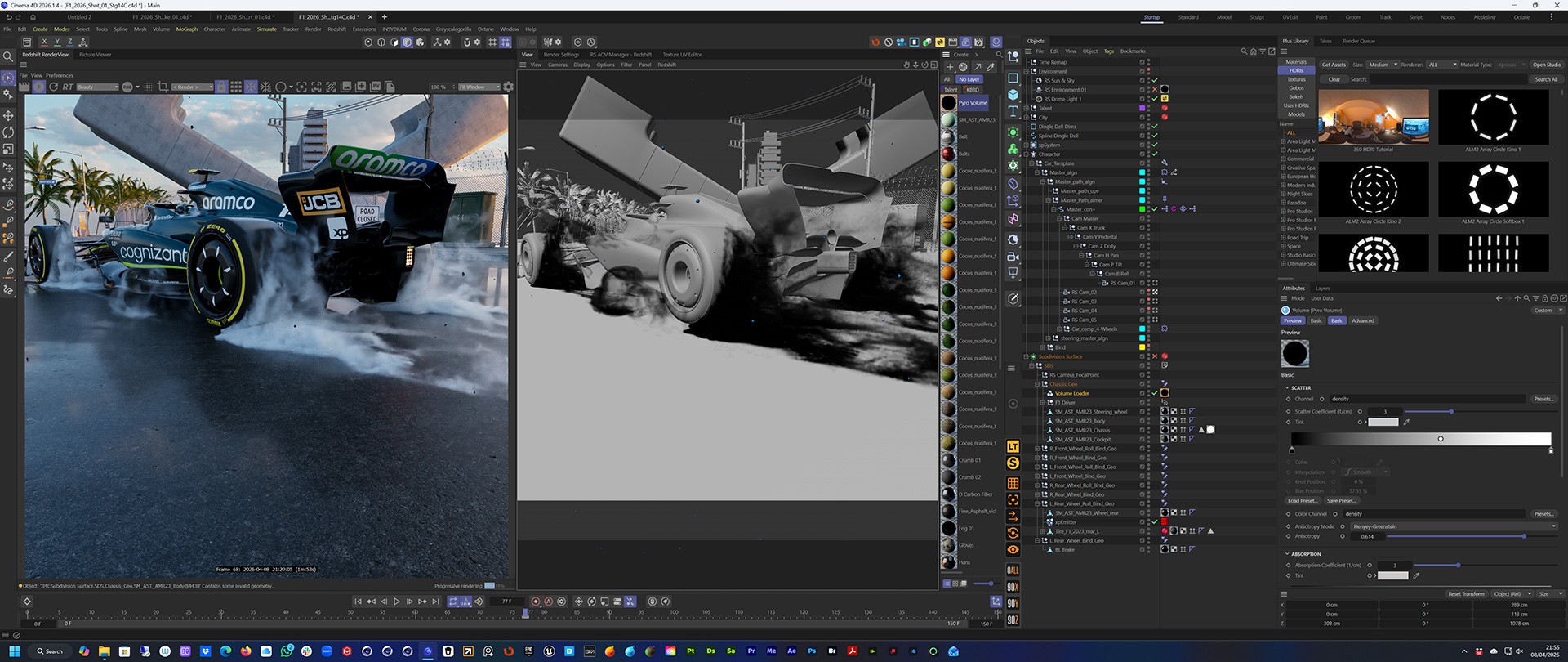Toggle Character object enable checkmark
Viewport: 1568px width, 662px height.
(1155, 154)
